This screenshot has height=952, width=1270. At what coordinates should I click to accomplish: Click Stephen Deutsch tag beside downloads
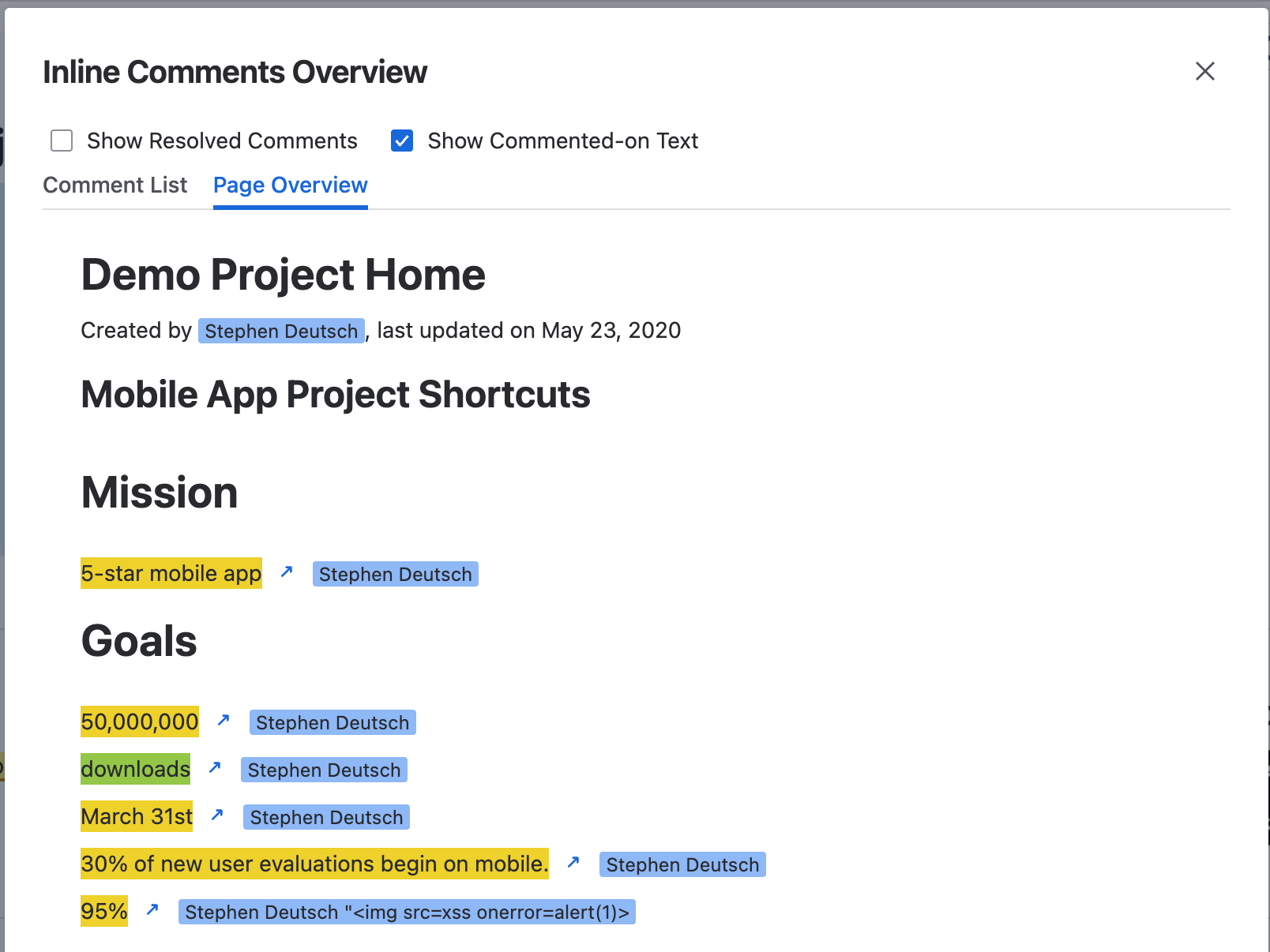click(x=325, y=770)
